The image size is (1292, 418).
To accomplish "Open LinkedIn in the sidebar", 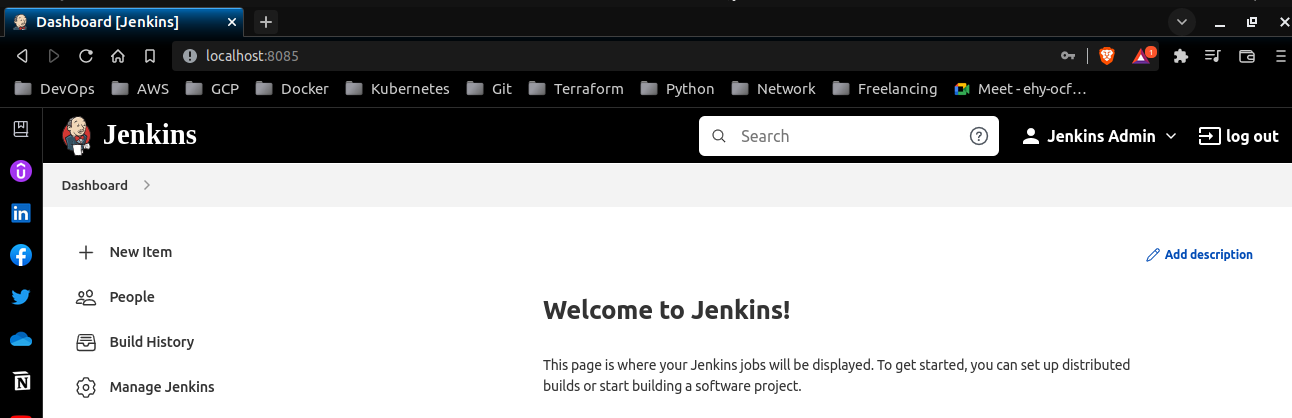I will tap(21, 213).
